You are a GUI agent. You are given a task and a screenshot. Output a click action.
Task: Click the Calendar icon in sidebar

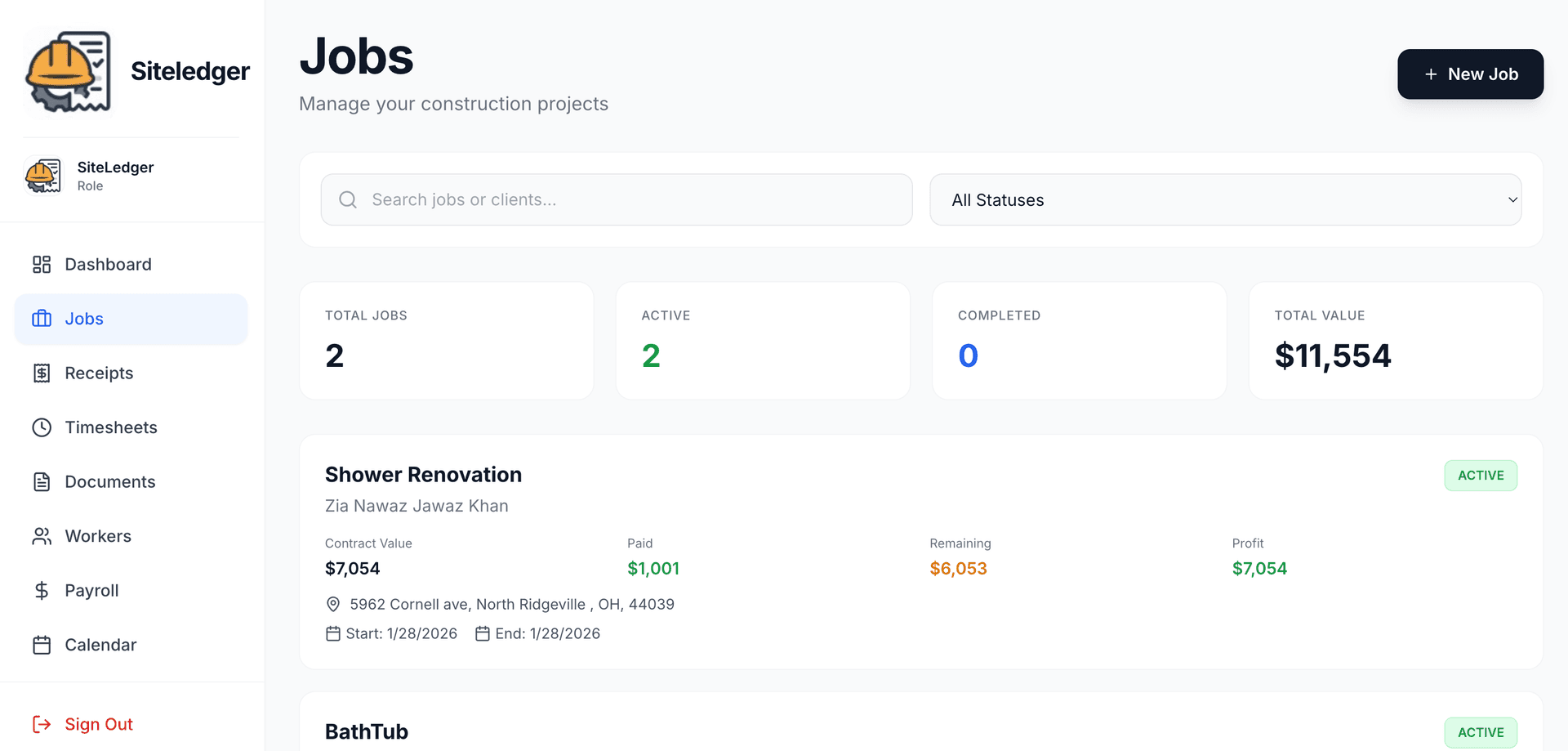click(x=42, y=644)
